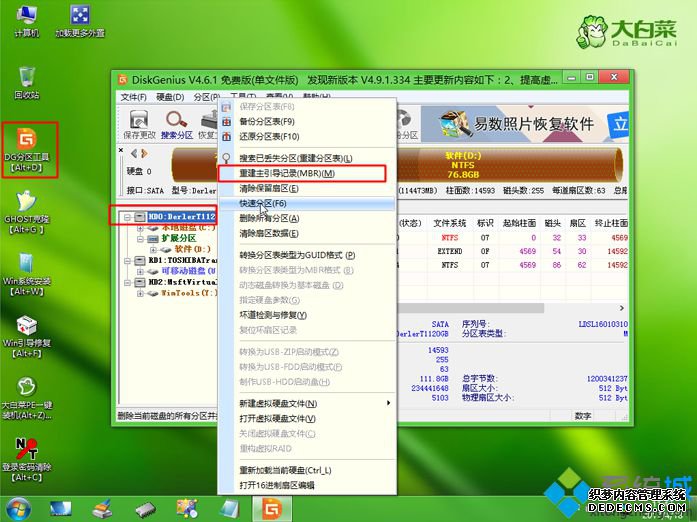The image size is (697, 522).
Task: Expand the 可移动磁盘 tree node
Action: (140, 271)
